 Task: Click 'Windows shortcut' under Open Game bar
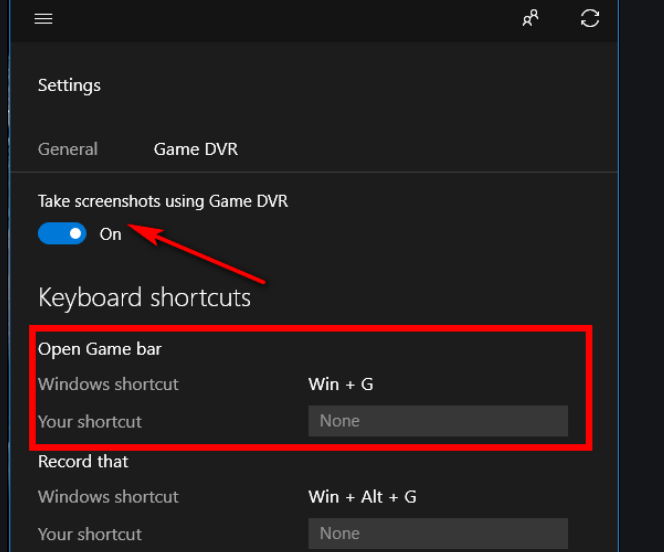[108, 384]
